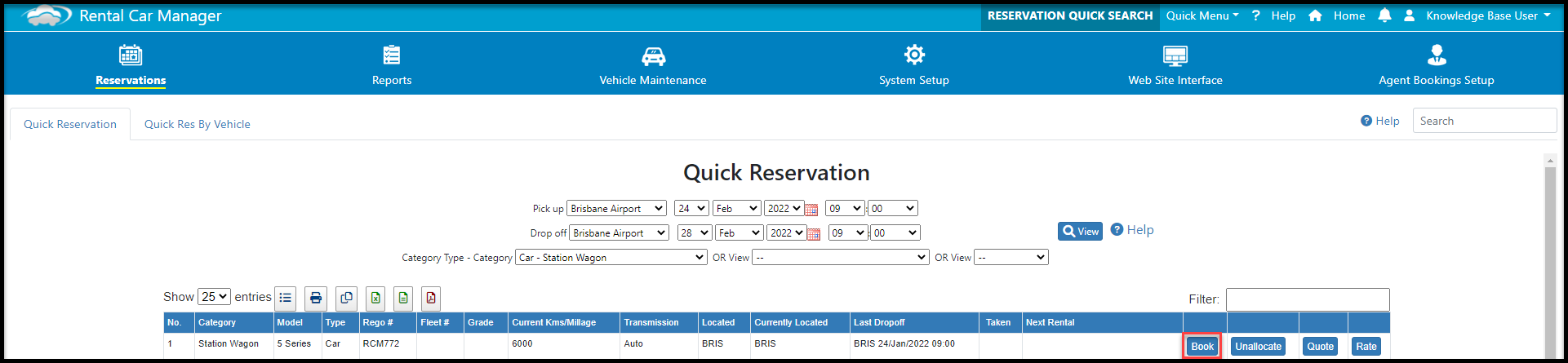1568x363 pixels.
Task: Expand the Quick Menu
Action: (x=1202, y=15)
